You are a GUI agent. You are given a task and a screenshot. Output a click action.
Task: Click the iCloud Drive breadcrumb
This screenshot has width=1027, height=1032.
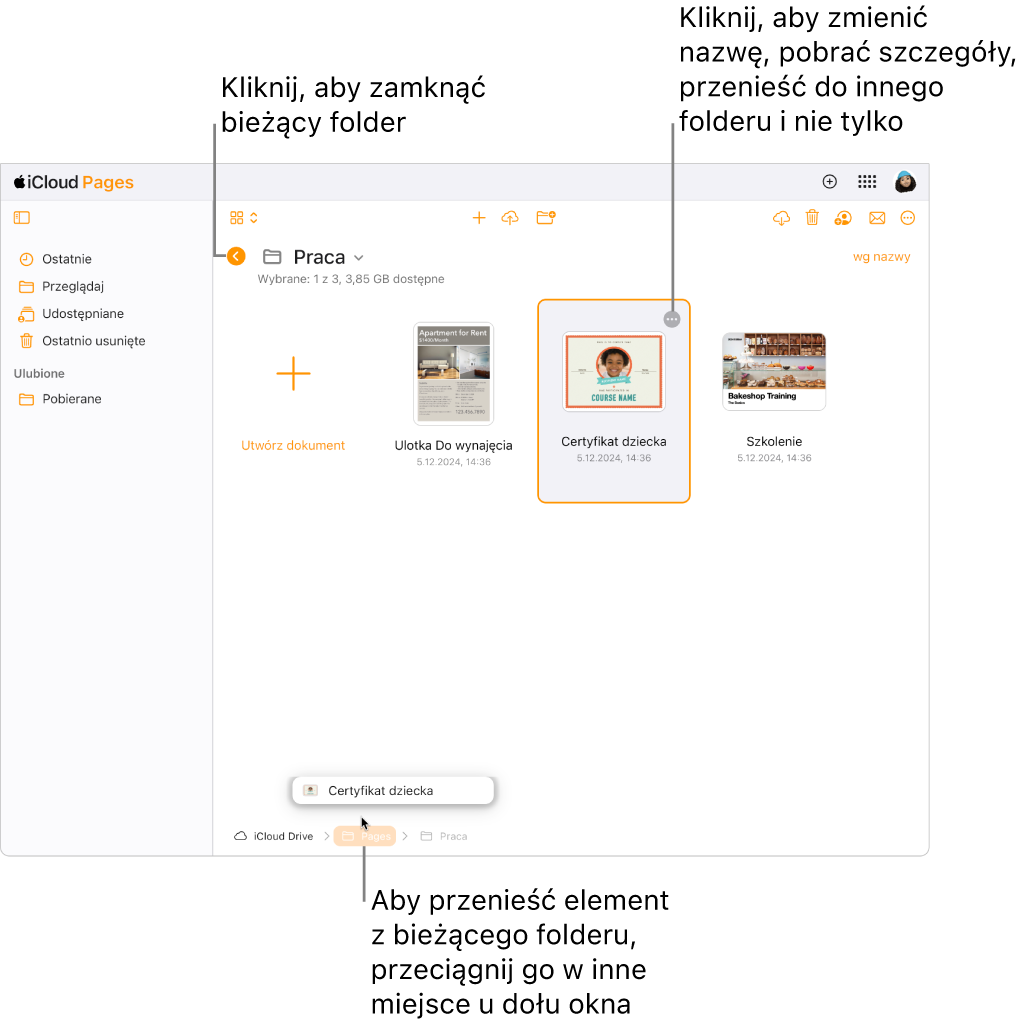[x=274, y=836]
